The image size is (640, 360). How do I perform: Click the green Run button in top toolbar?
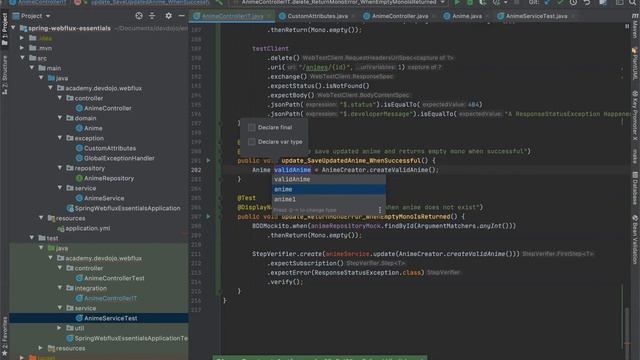[x=457, y=2]
